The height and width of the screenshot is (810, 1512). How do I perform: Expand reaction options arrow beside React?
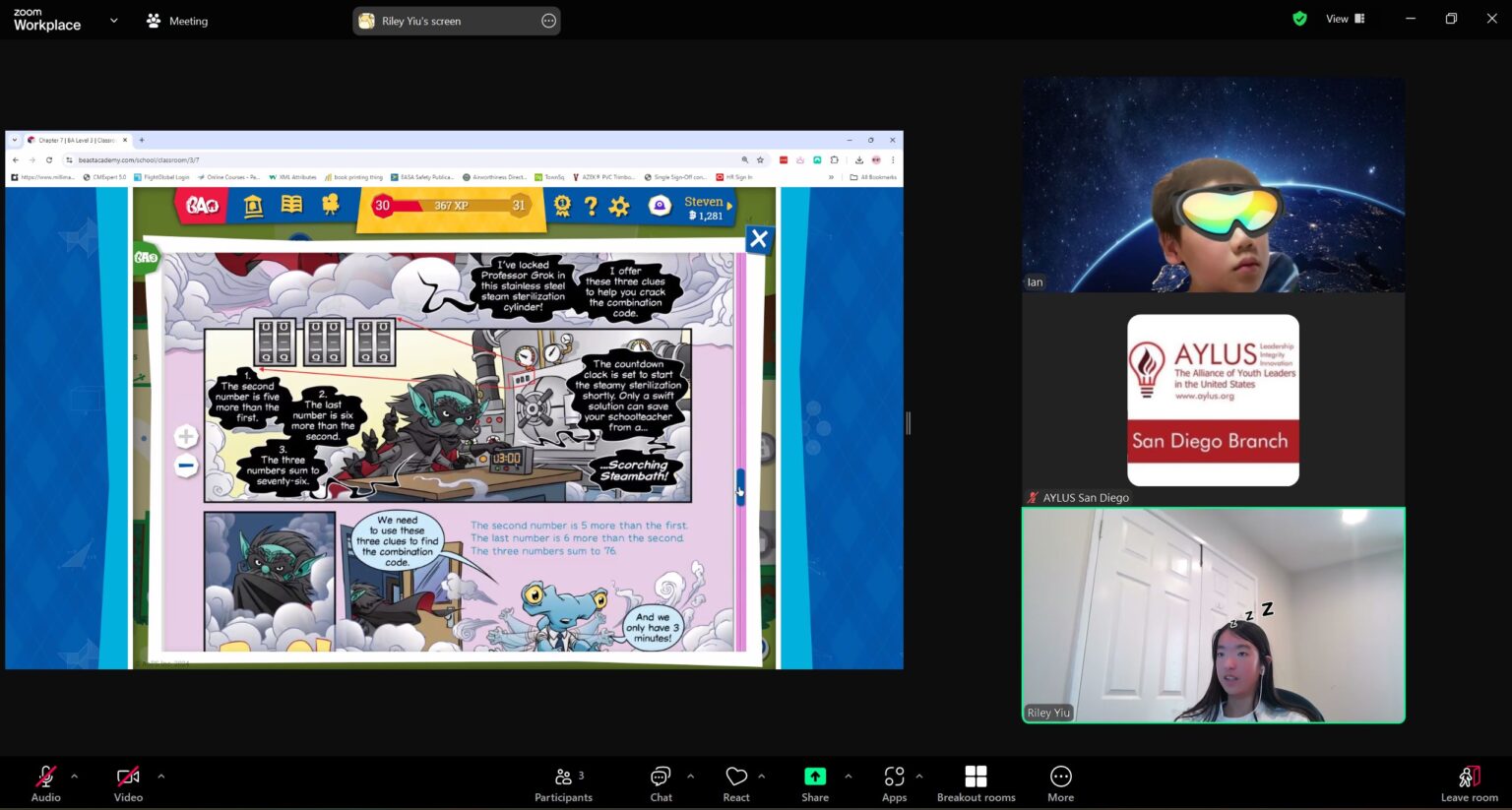click(x=761, y=776)
